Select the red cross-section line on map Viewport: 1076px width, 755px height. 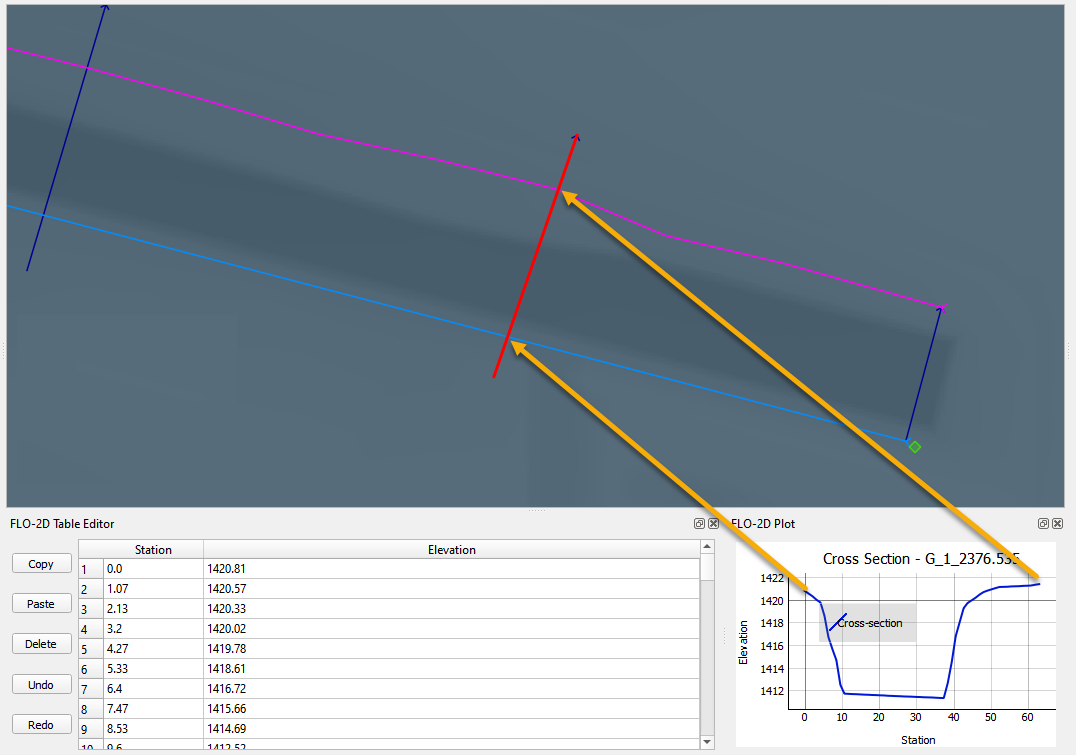(535, 258)
